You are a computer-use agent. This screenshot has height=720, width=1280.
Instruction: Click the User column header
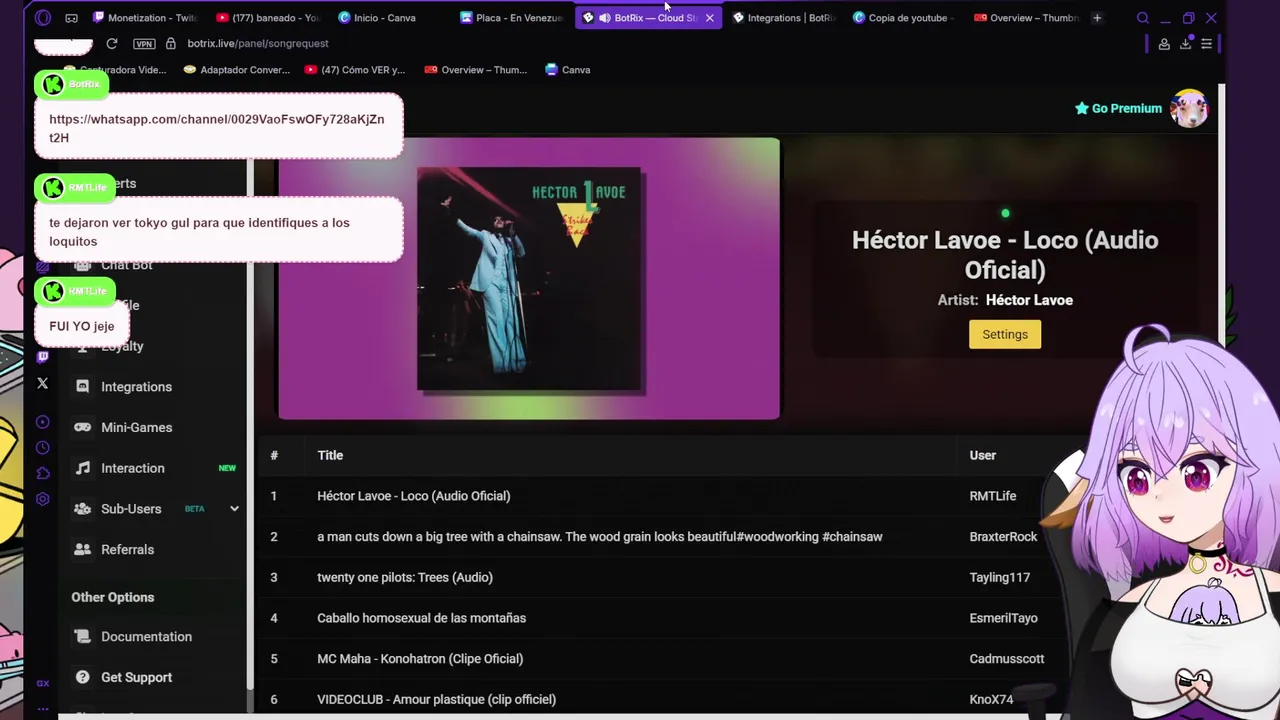982,455
